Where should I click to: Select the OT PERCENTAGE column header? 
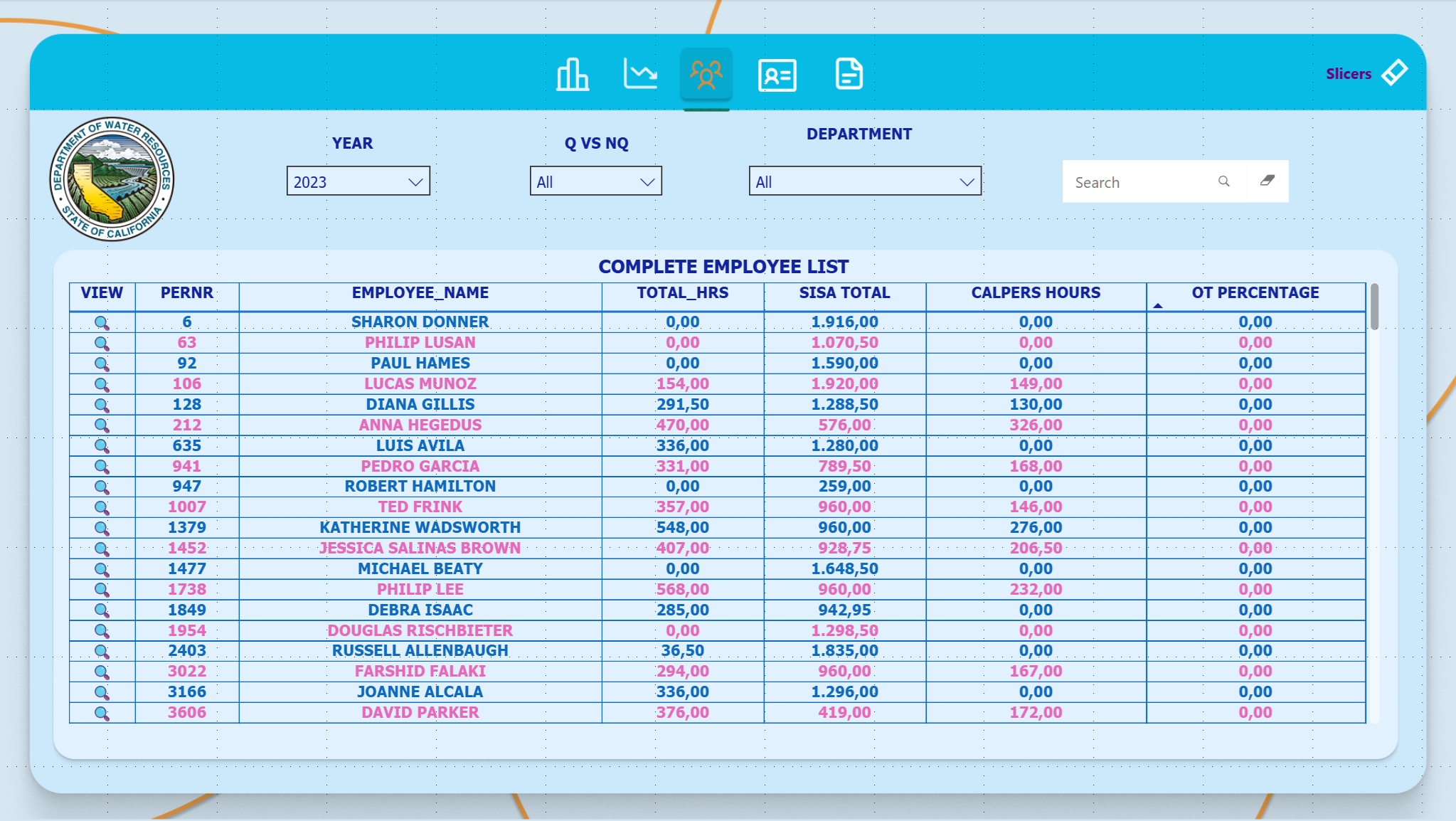click(1255, 292)
